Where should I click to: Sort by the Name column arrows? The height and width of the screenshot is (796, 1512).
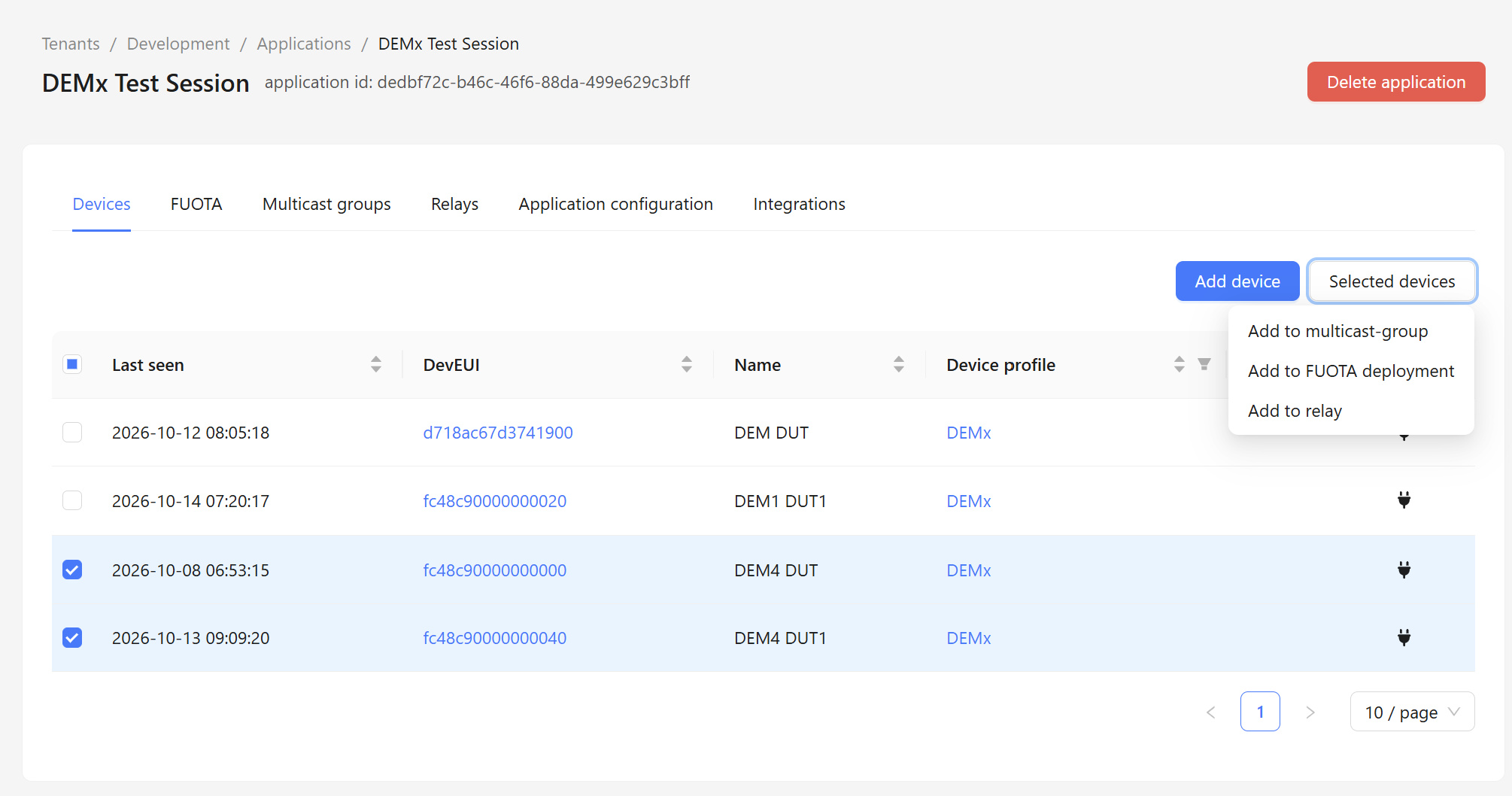[x=899, y=365]
